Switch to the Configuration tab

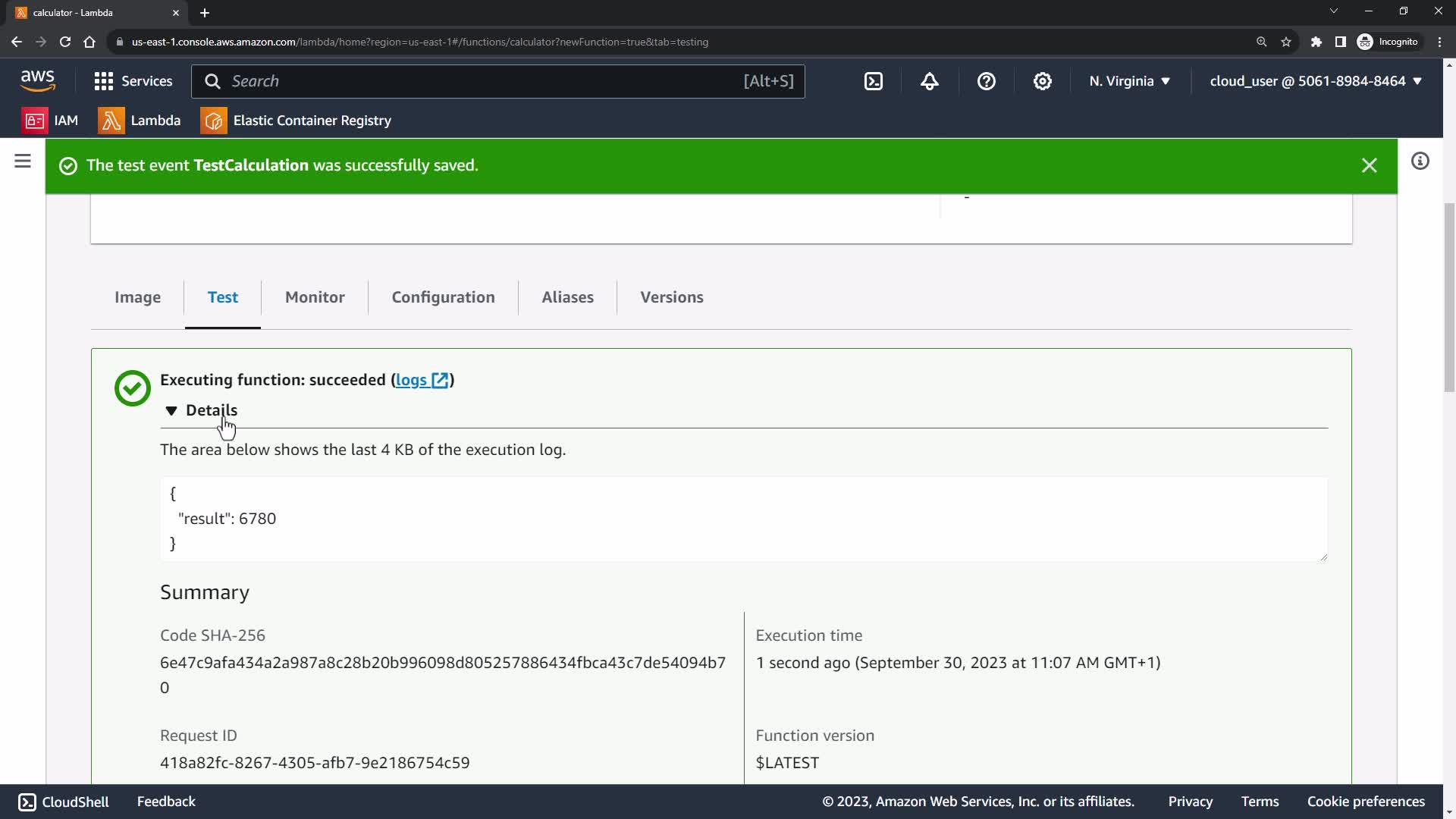443,297
